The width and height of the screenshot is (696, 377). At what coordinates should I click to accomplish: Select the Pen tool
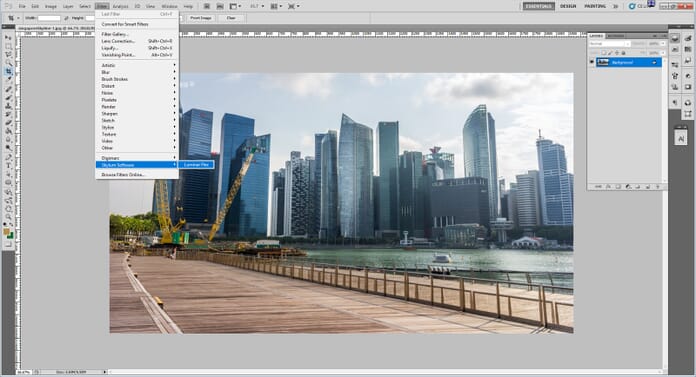[x=8, y=157]
